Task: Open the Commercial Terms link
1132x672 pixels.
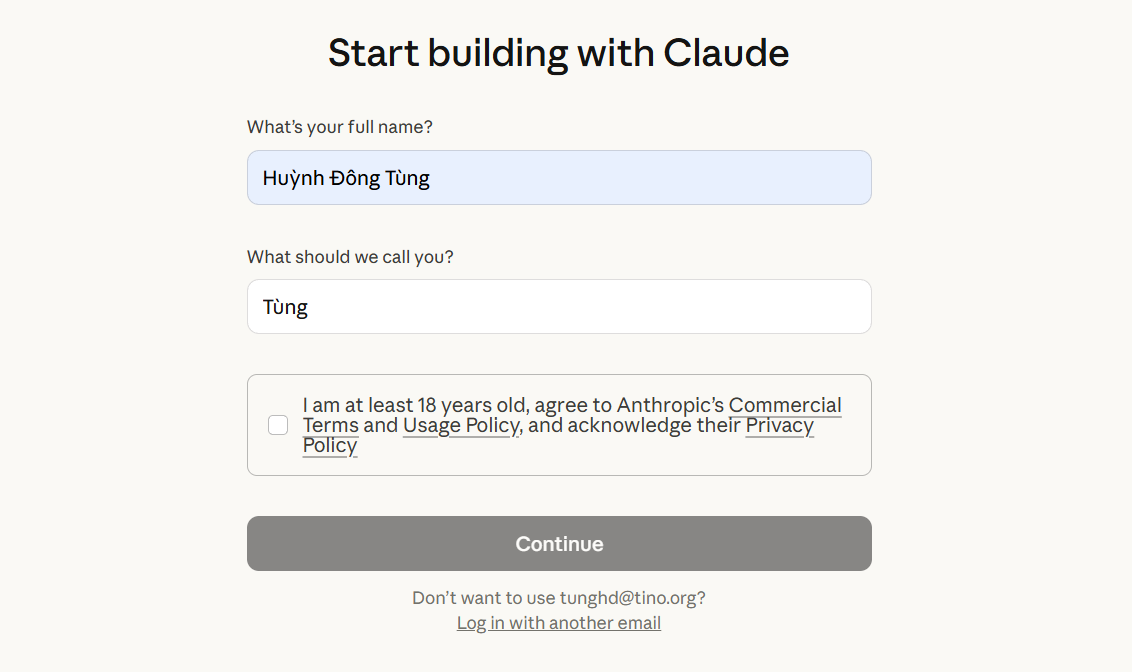Action: click(x=785, y=405)
